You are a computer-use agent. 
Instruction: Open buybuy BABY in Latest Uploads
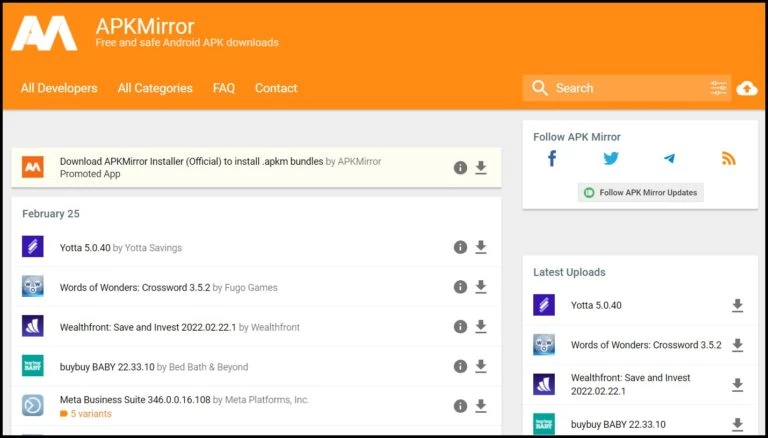tap(618, 424)
